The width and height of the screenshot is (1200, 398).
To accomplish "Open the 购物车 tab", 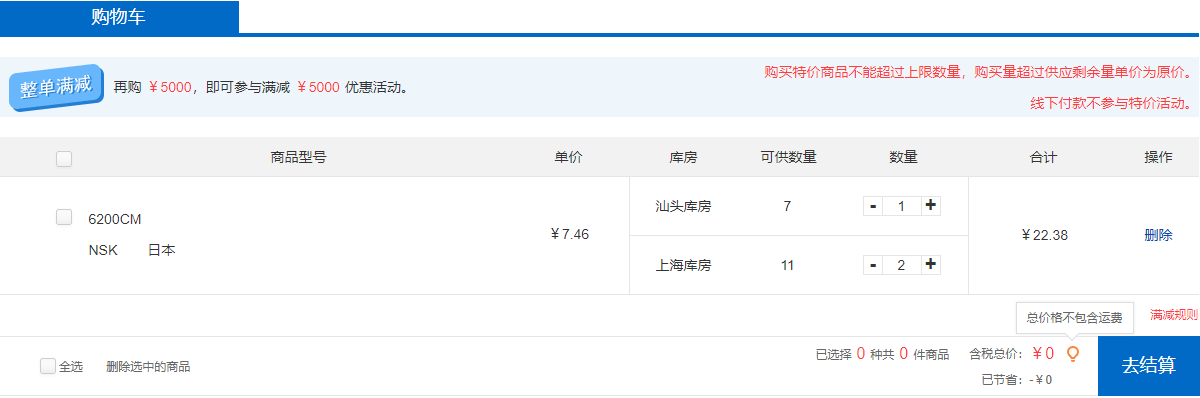I will (119, 17).
